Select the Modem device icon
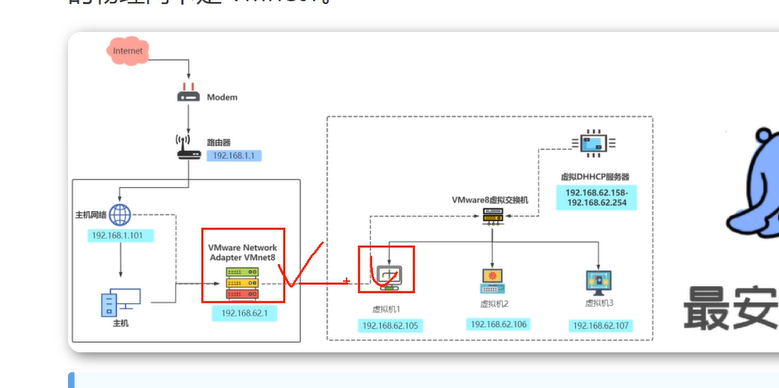The width and height of the screenshot is (779, 388). [188, 93]
